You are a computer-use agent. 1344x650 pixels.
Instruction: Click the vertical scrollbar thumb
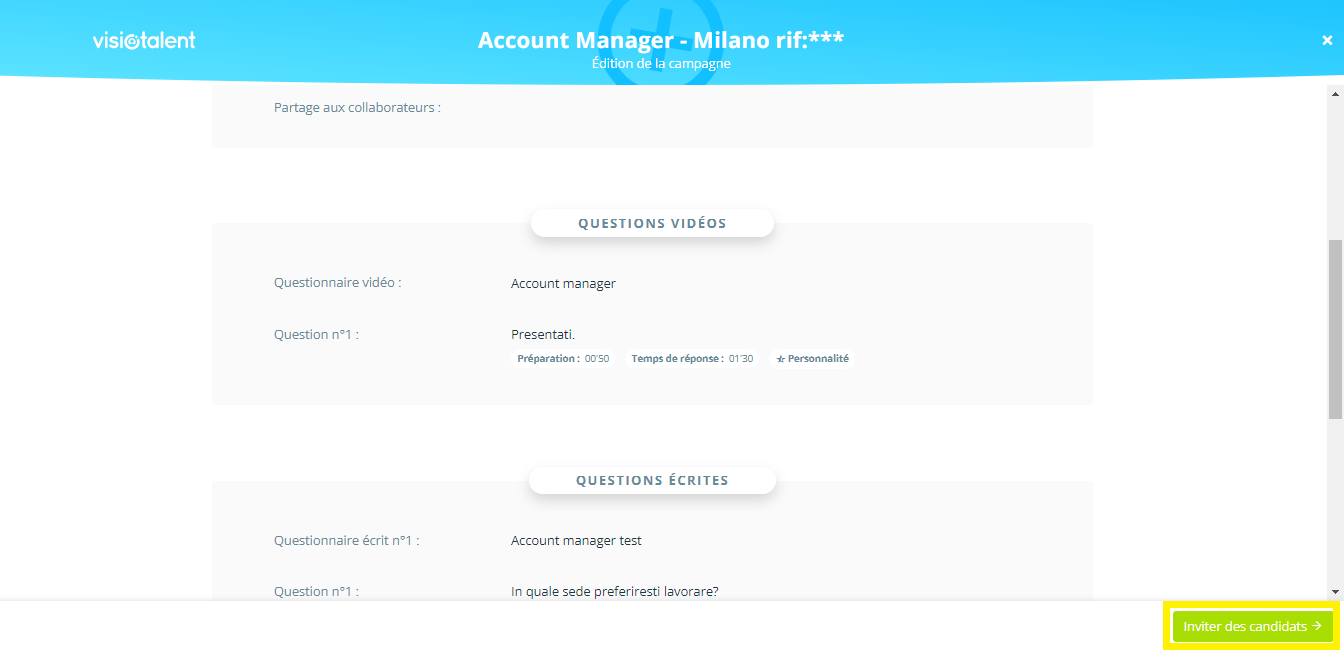pyautogui.click(x=1335, y=328)
